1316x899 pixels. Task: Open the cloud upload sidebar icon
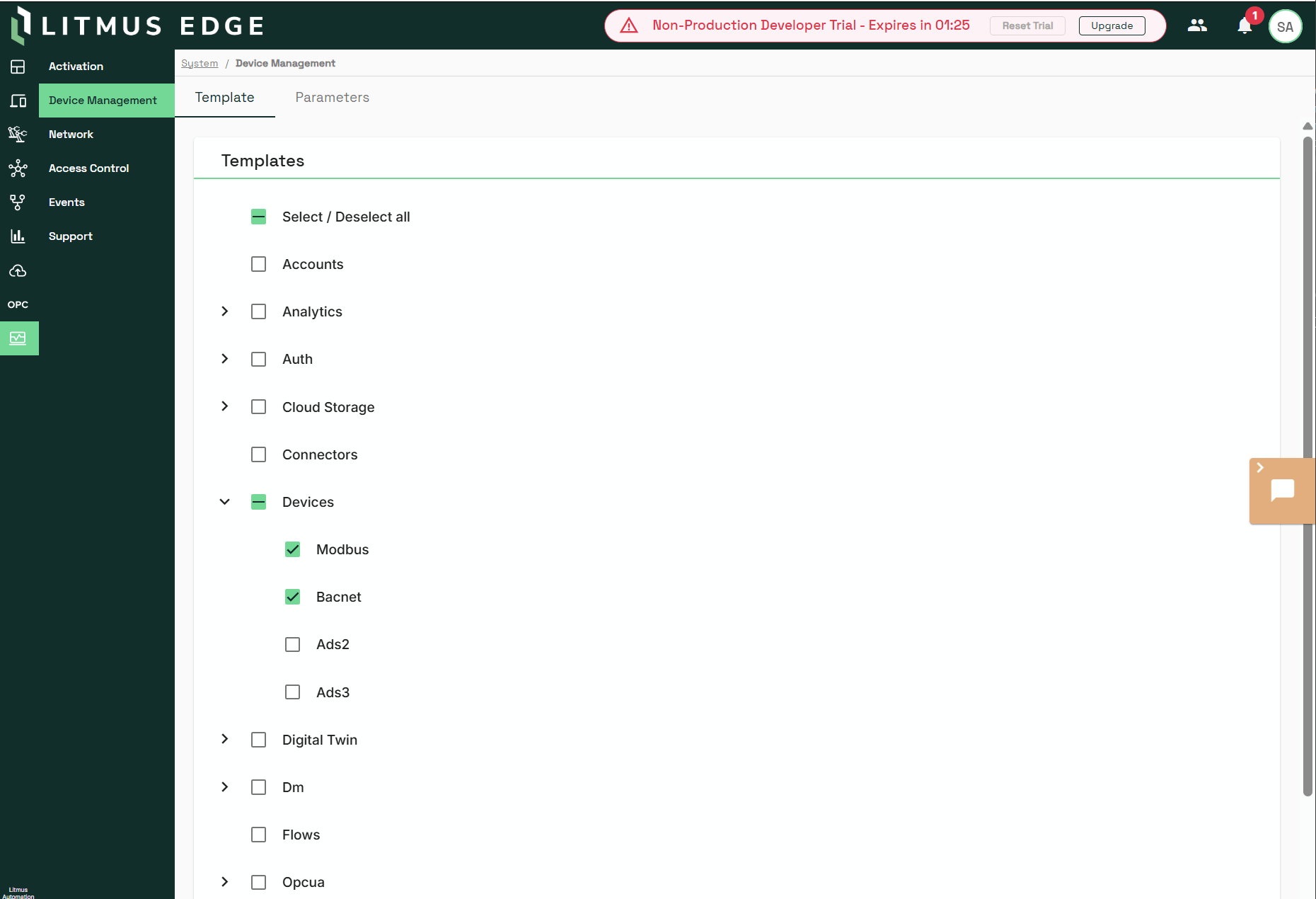(18, 270)
